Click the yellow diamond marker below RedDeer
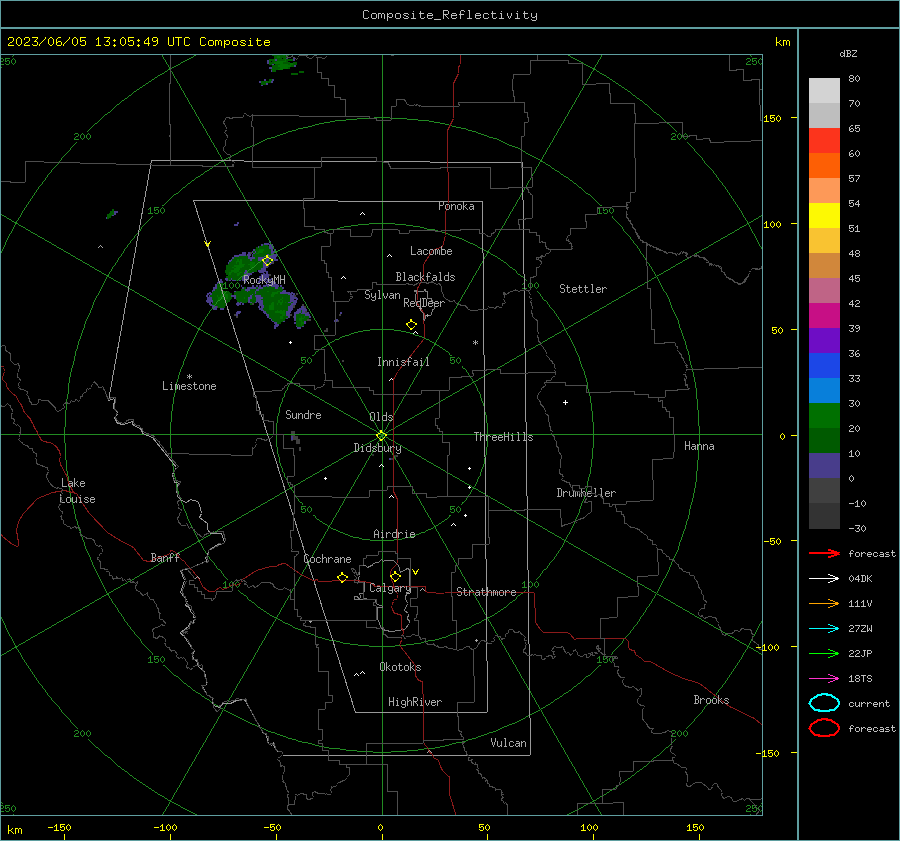This screenshot has height=841, width=900. 411,325
